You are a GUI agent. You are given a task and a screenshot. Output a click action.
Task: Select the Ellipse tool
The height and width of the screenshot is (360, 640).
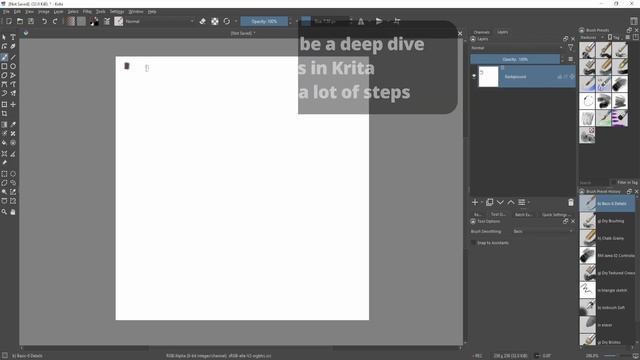[x=13, y=66]
